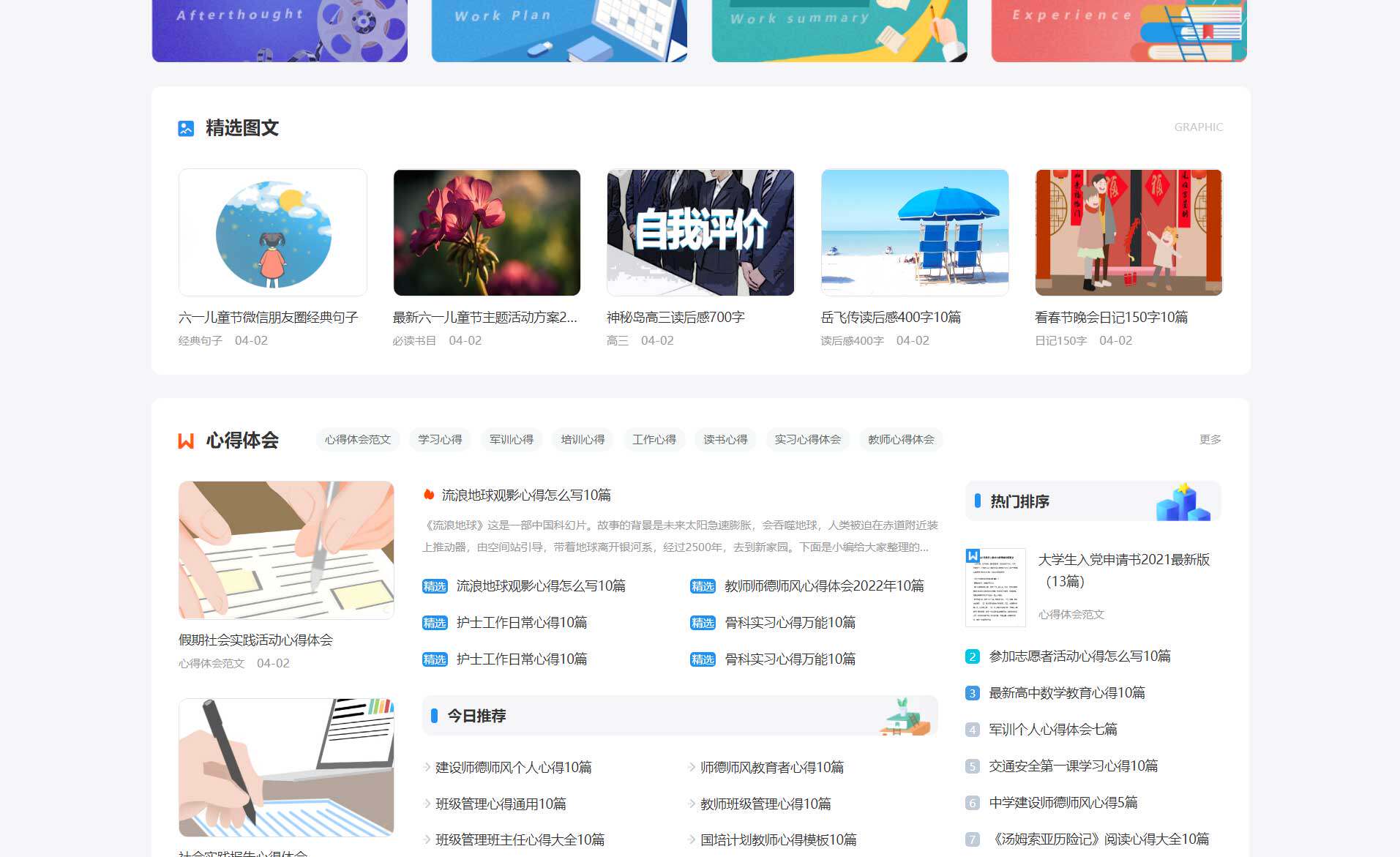Viewport: 1400px width, 857px height.
Task: Click the 精选 badge before 护士工作日常心得10篇
Action: pyautogui.click(x=434, y=623)
